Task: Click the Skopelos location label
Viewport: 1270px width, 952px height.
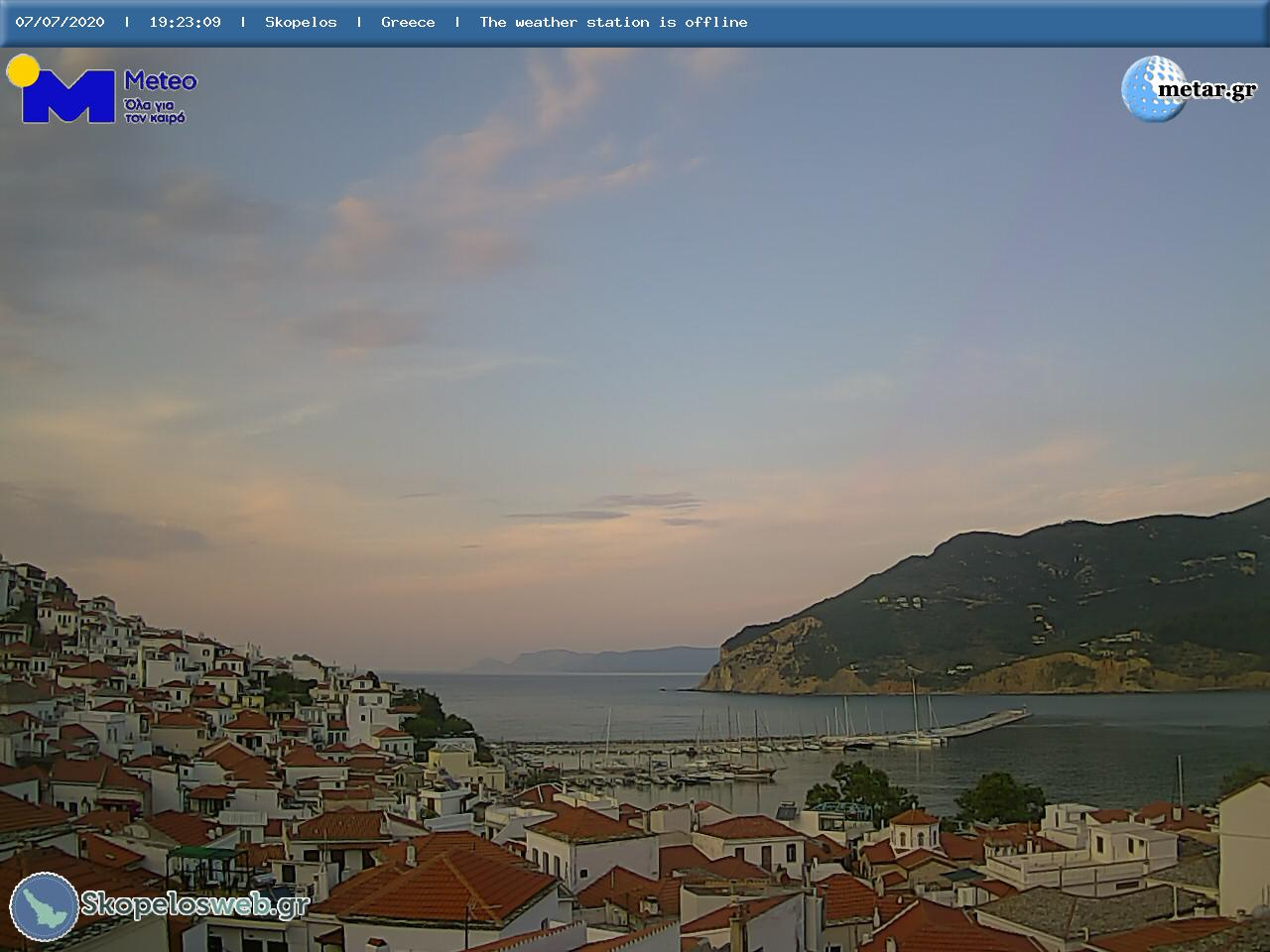Action: pos(301,22)
